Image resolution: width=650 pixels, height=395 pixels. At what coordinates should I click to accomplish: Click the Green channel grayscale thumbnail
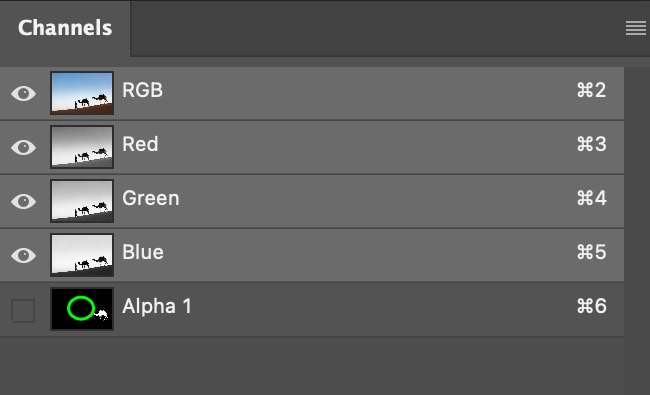point(82,201)
